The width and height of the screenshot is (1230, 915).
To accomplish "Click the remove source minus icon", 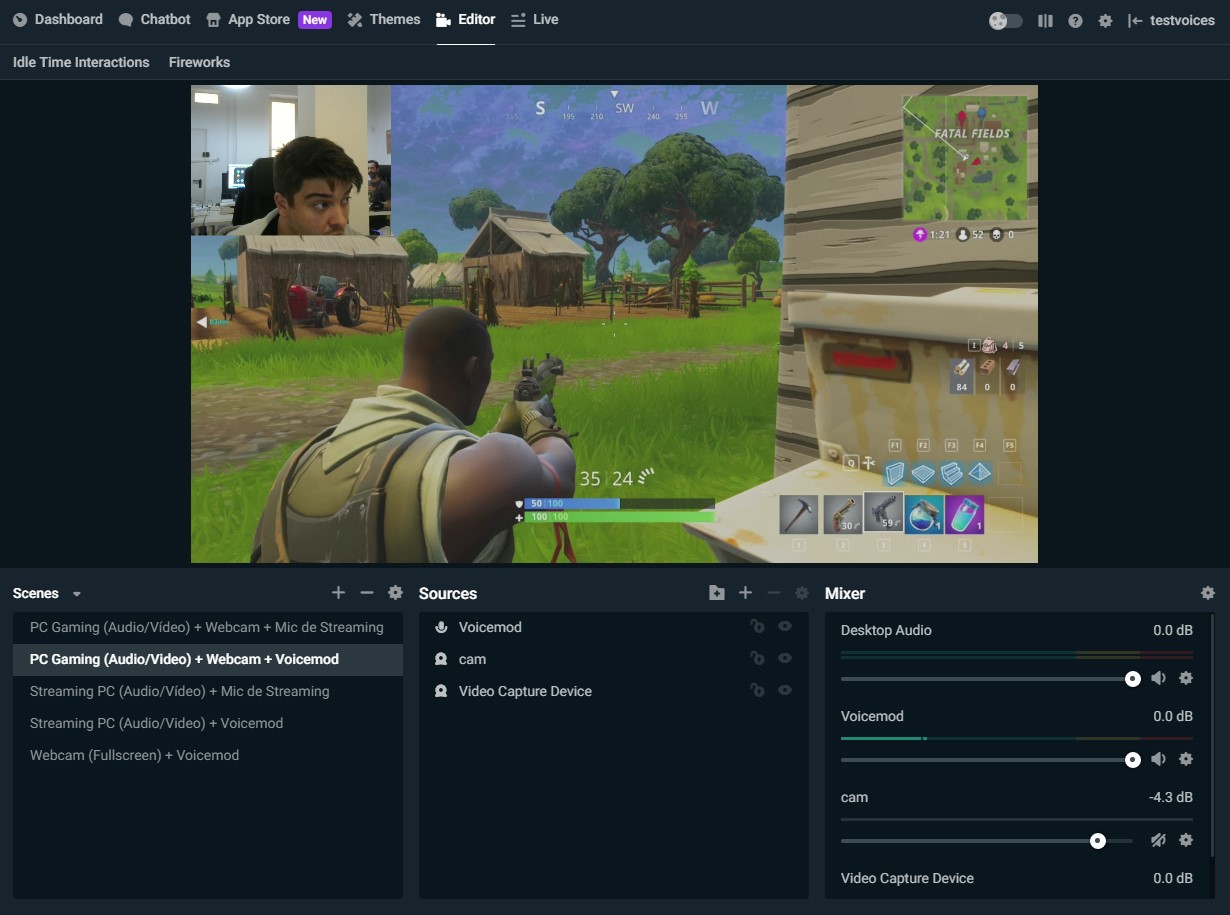I will click(x=773, y=593).
